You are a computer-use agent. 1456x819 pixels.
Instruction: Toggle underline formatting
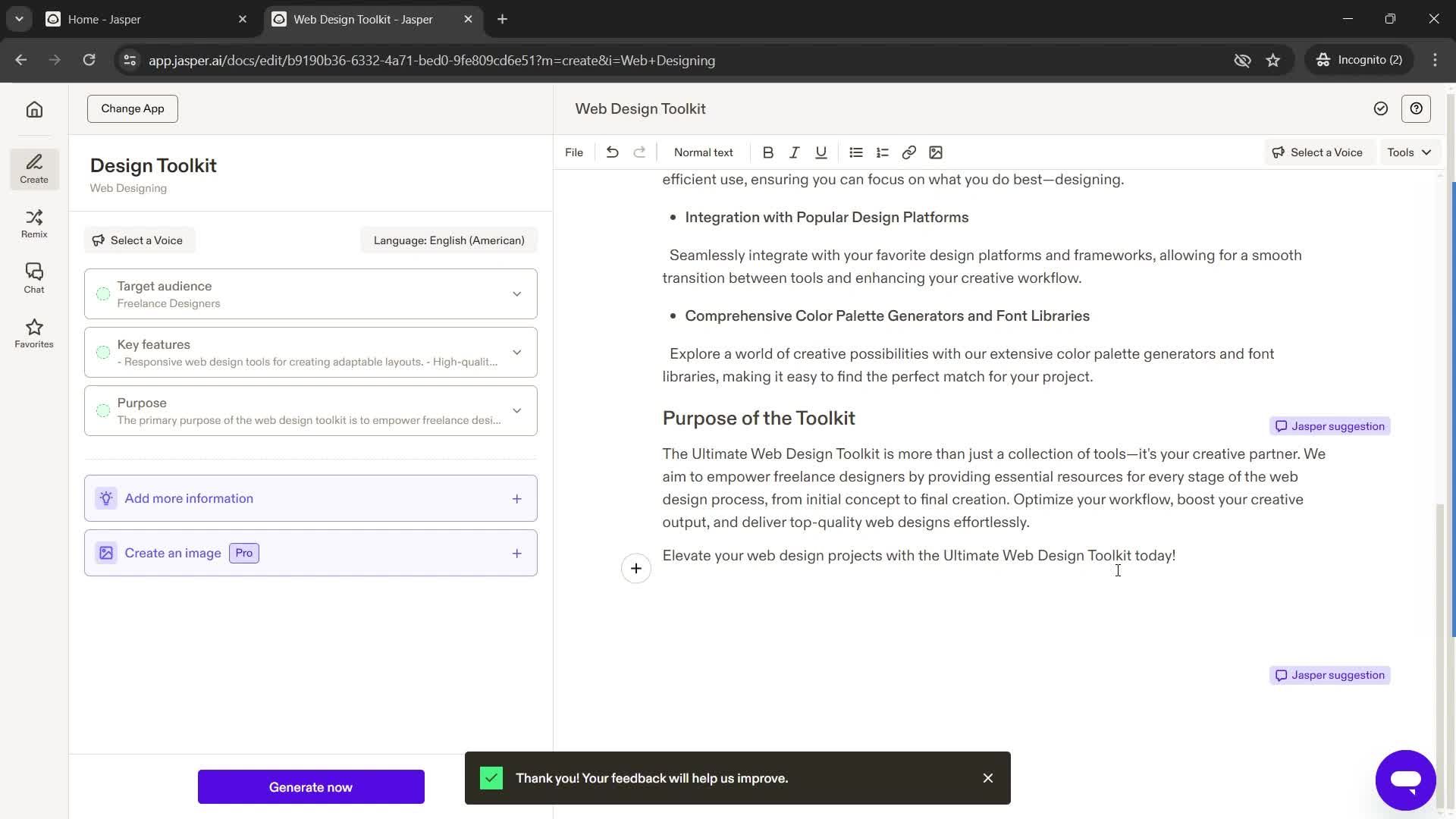click(x=821, y=152)
